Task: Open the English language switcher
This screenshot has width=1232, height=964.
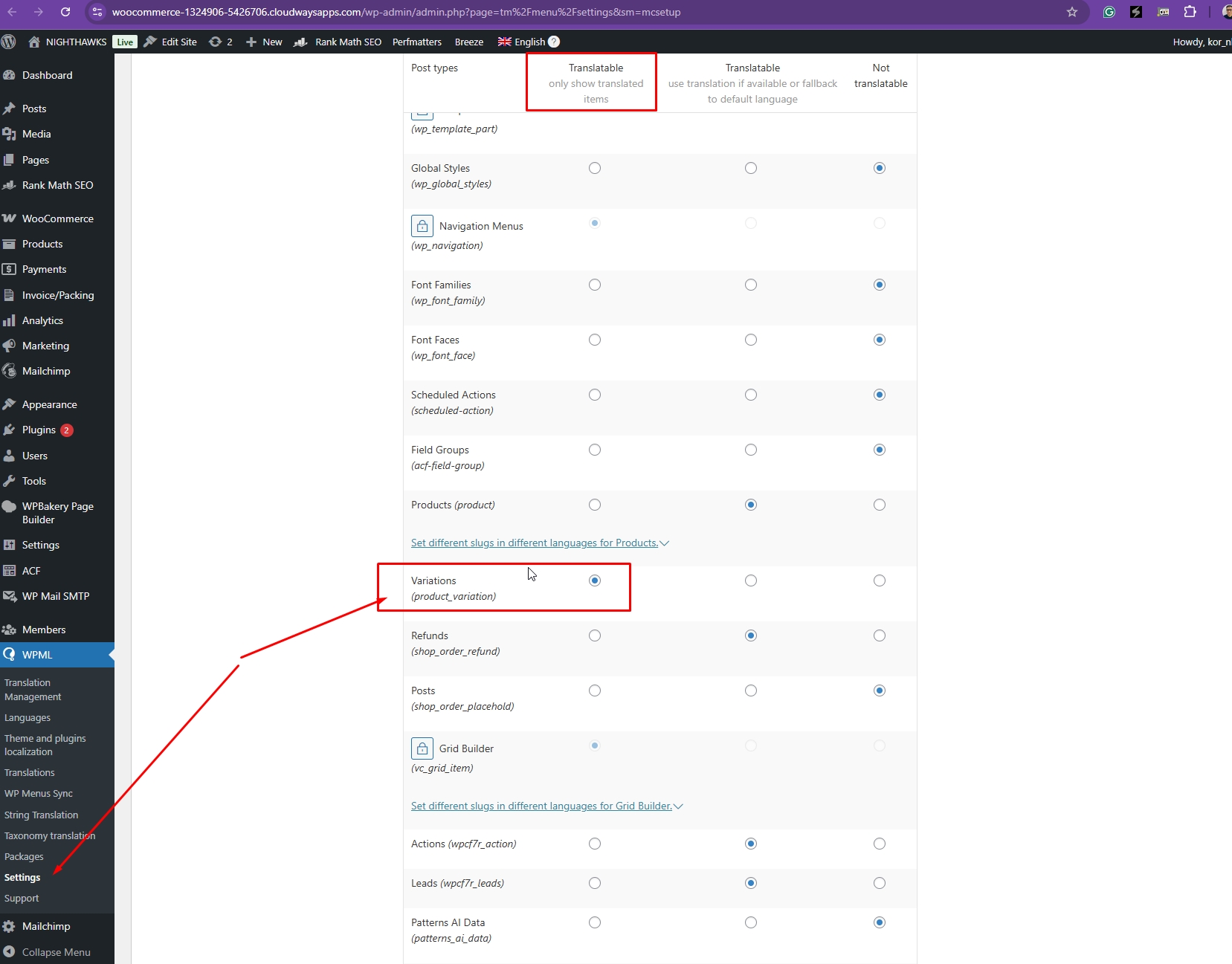Action: pos(522,42)
